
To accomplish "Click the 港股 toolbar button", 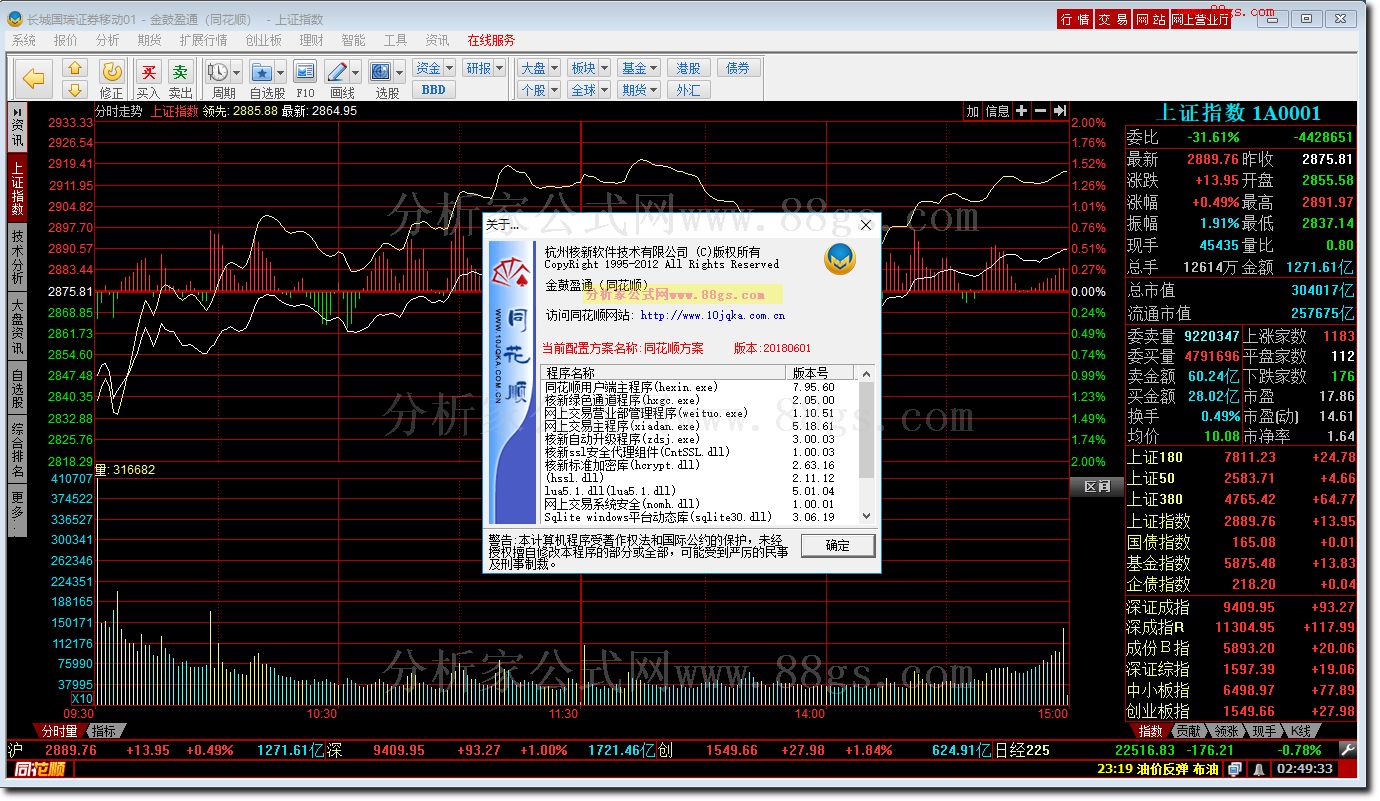I will pyautogui.click(x=688, y=68).
